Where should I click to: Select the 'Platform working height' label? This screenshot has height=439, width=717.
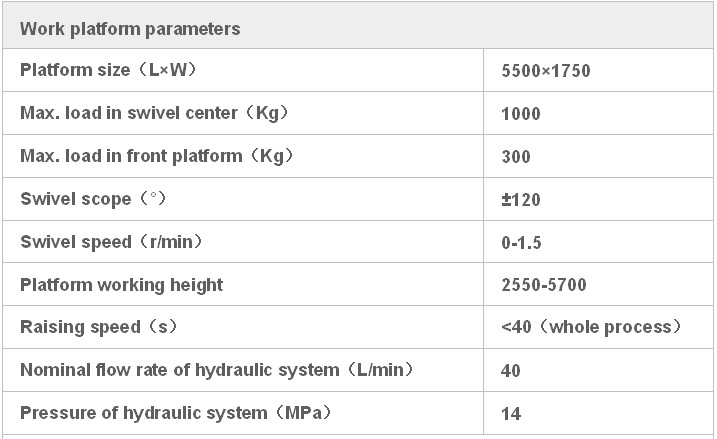point(121,285)
